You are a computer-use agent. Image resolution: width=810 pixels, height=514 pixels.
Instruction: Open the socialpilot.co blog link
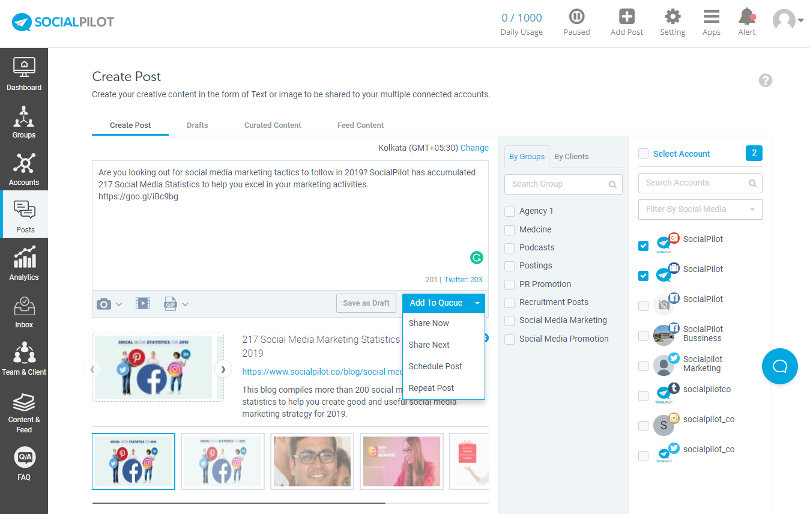pyautogui.click(x=322, y=371)
